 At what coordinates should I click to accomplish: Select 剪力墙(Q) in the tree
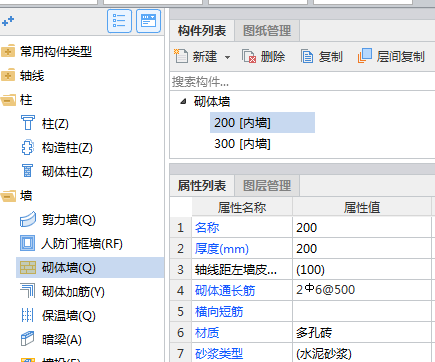tap(69, 220)
